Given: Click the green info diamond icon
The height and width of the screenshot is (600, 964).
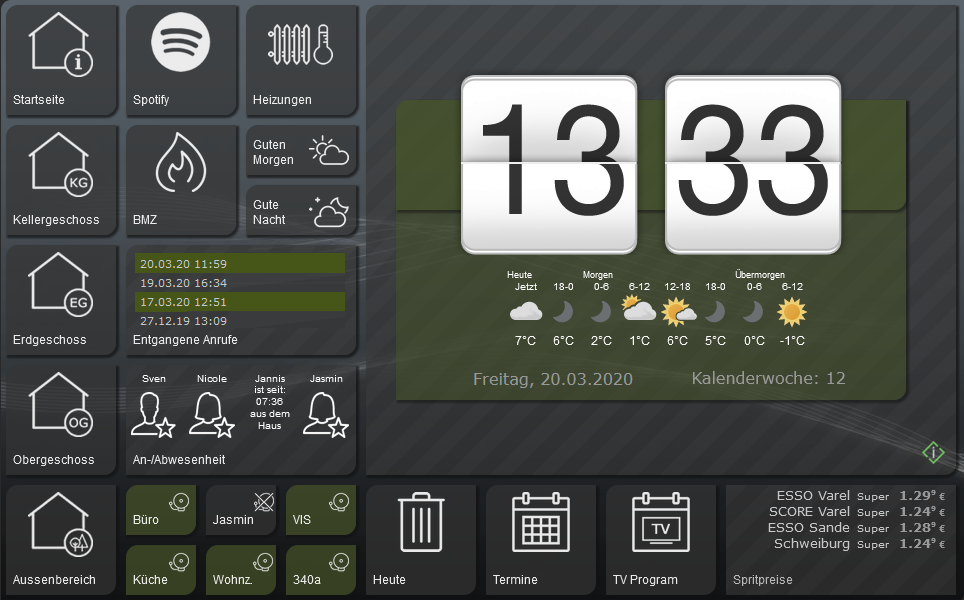Looking at the screenshot, I should [x=932, y=453].
